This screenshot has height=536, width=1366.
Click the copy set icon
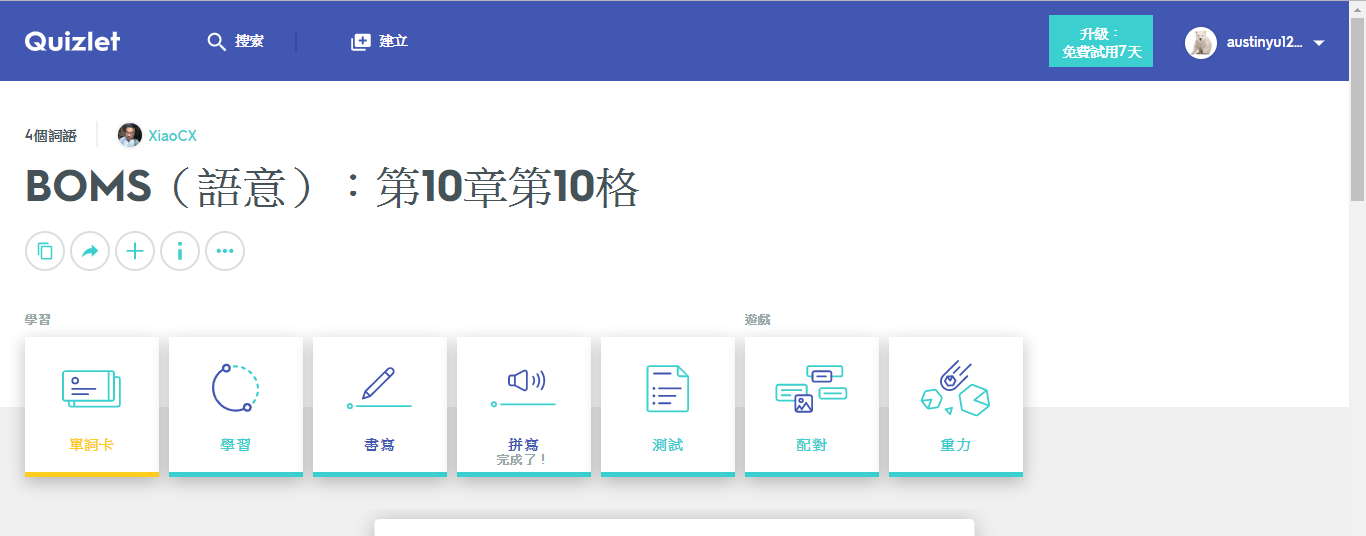(x=45, y=251)
